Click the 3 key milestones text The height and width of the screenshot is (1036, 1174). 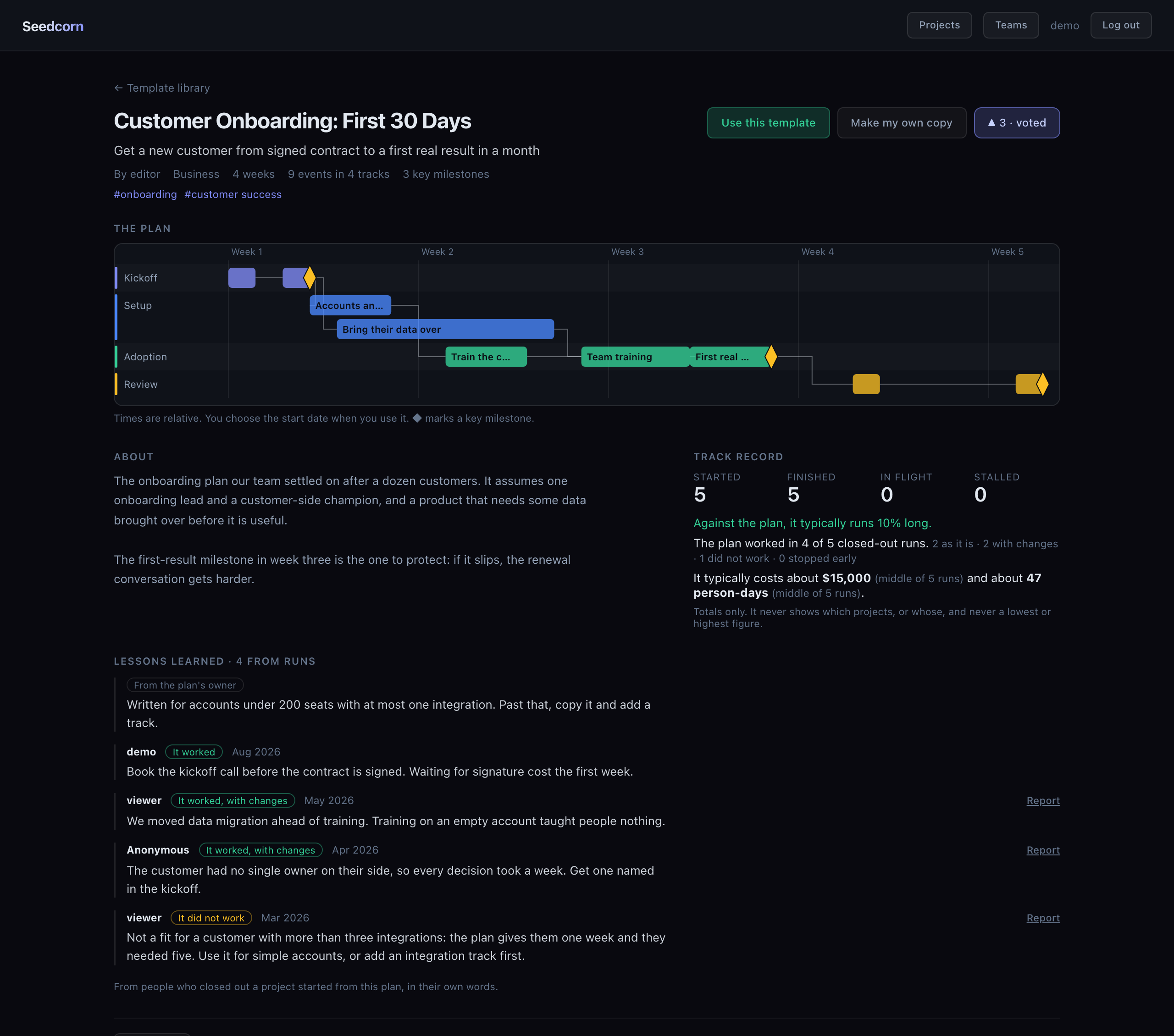pyautogui.click(x=446, y=174)
